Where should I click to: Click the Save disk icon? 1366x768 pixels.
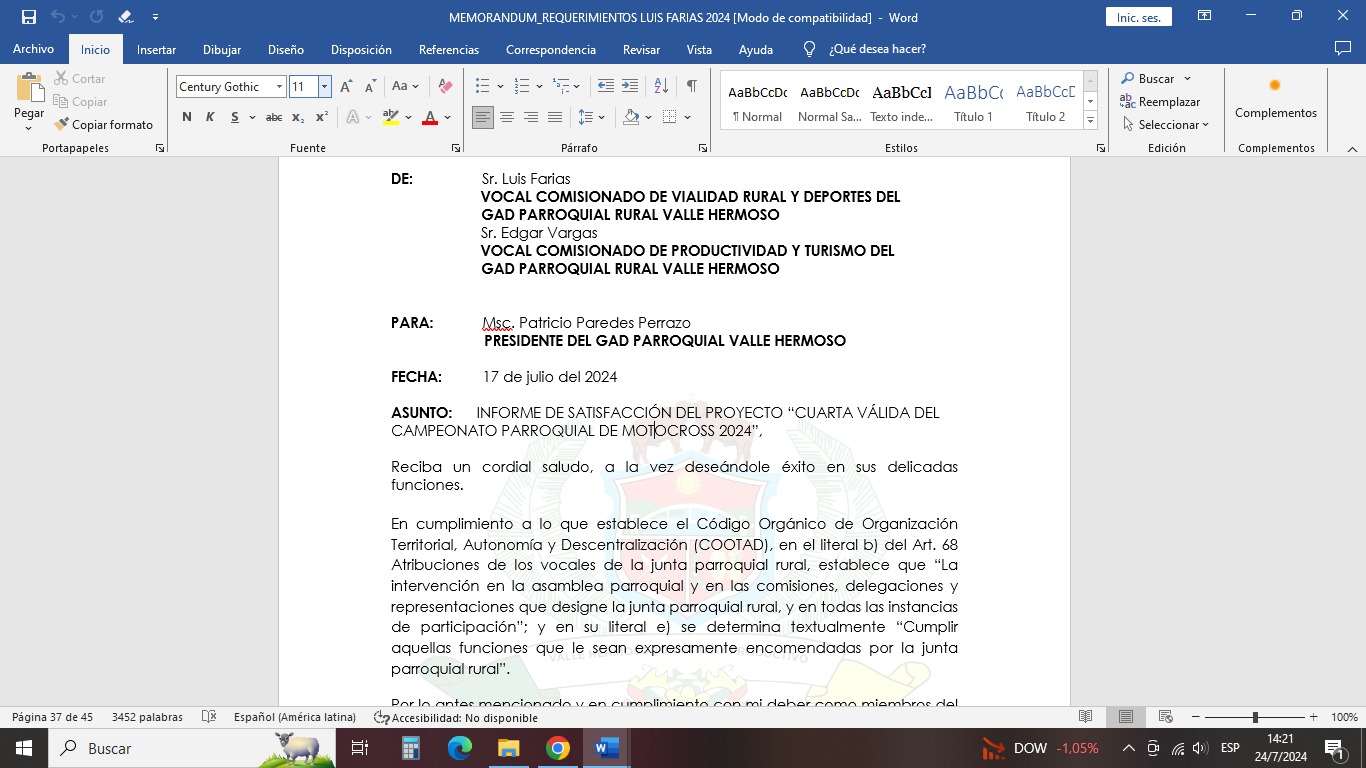coord(28,17)
